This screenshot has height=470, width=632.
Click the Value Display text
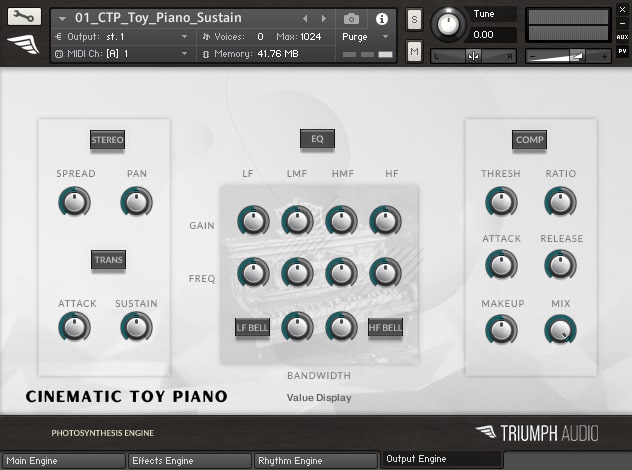pos(319,398)
